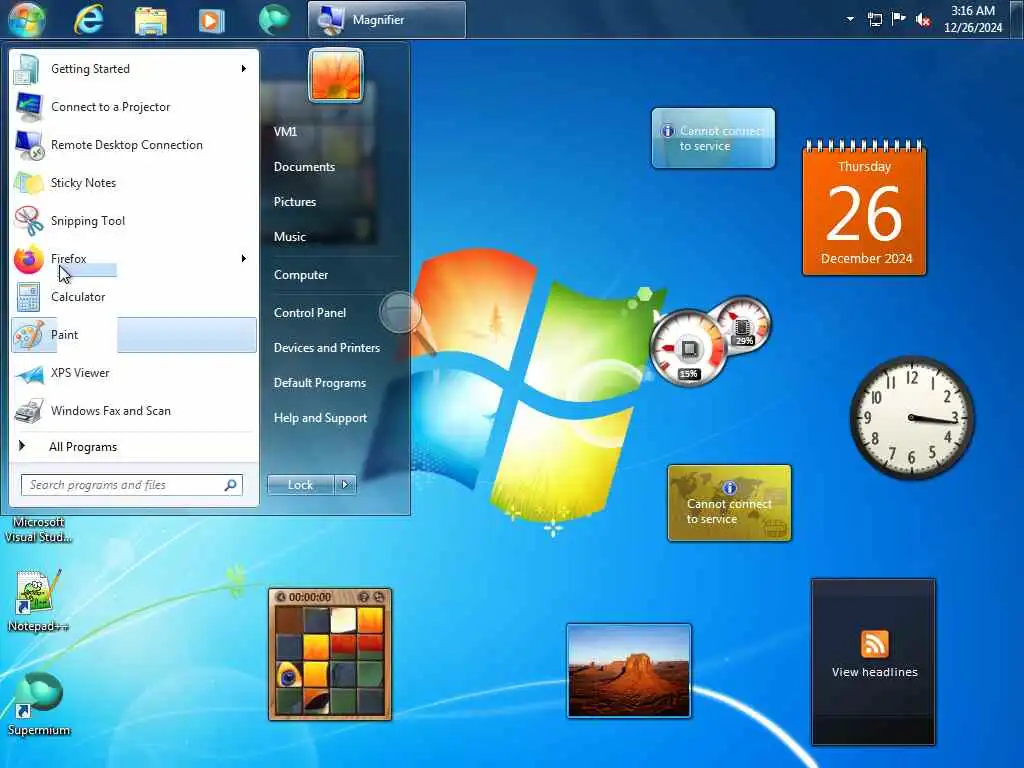
Task: Expand All Programs list
Action: (134, 447)
